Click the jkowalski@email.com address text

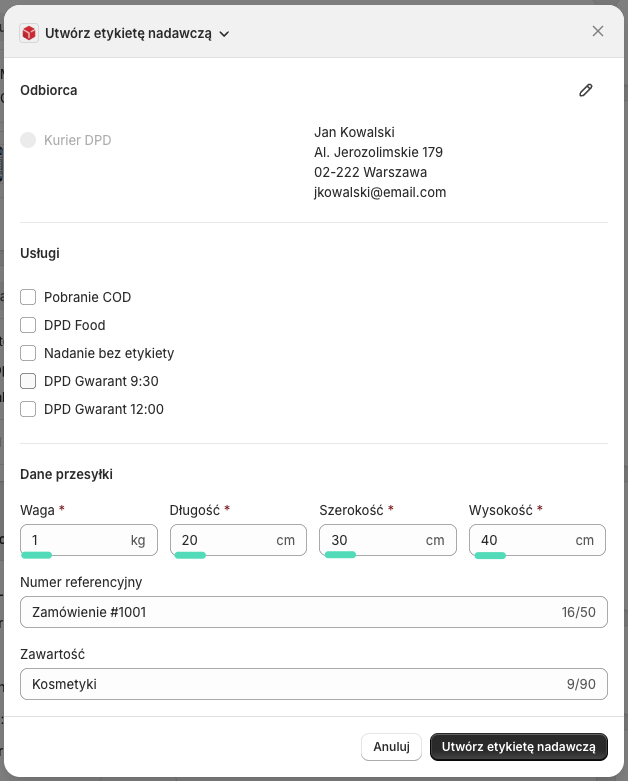click(x=380, y=192)
